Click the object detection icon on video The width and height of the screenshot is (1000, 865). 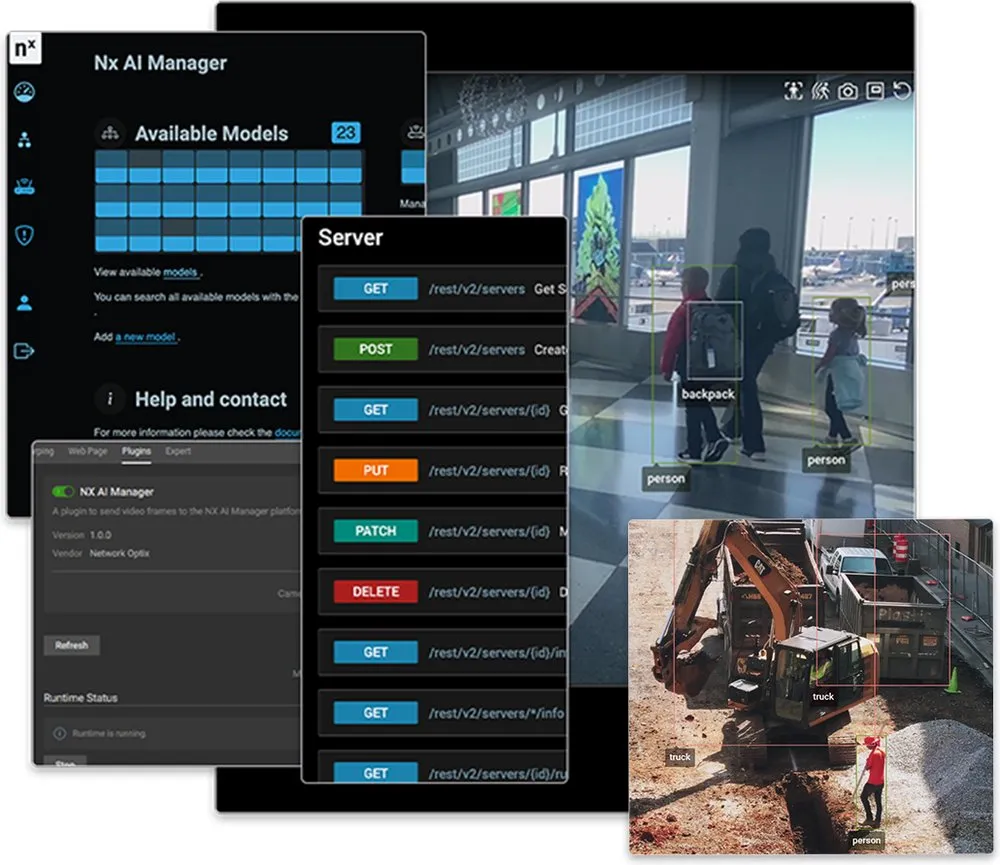click(x=793, y=91)
